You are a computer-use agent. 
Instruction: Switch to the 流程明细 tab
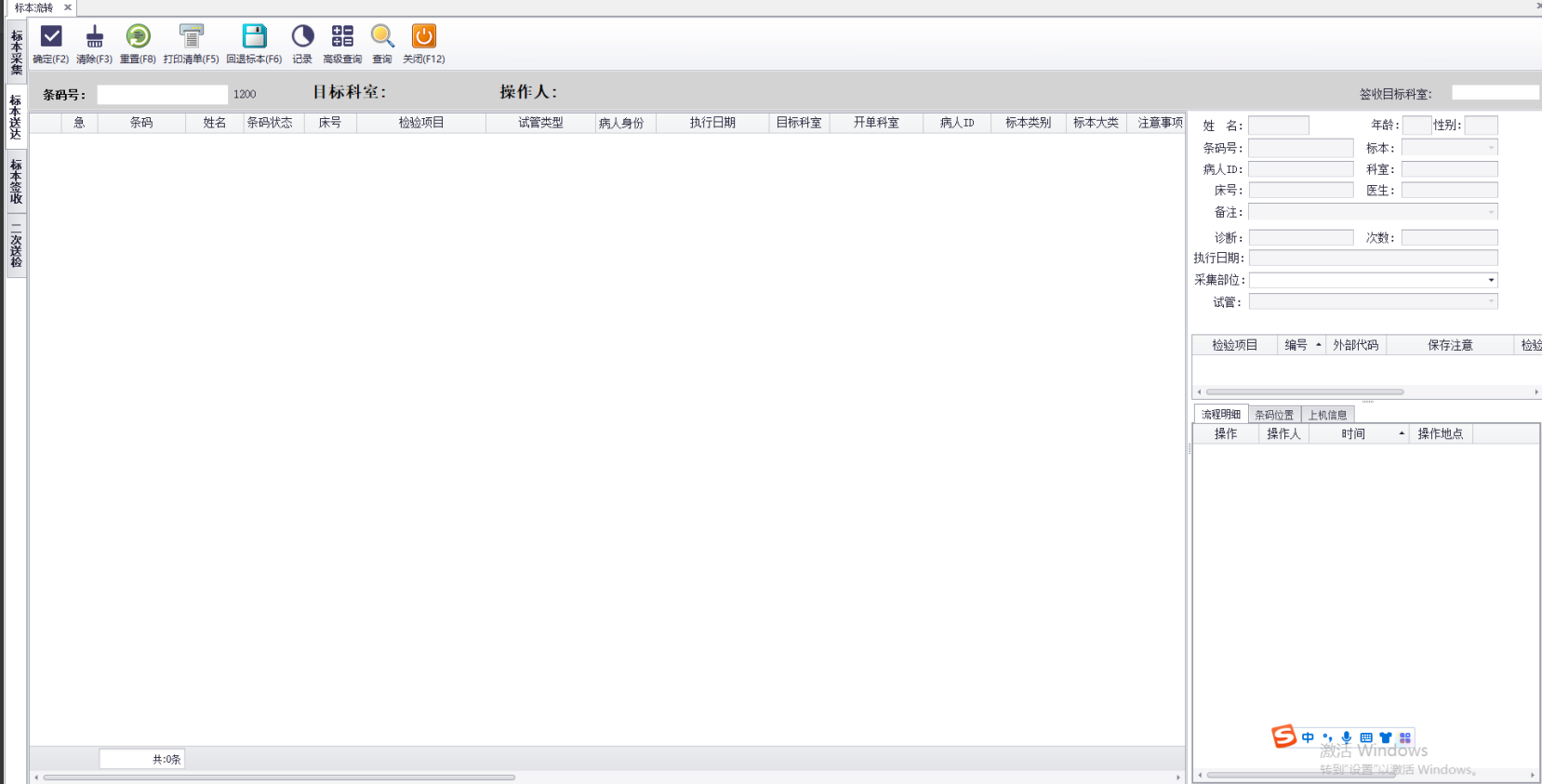point(1220,415)
